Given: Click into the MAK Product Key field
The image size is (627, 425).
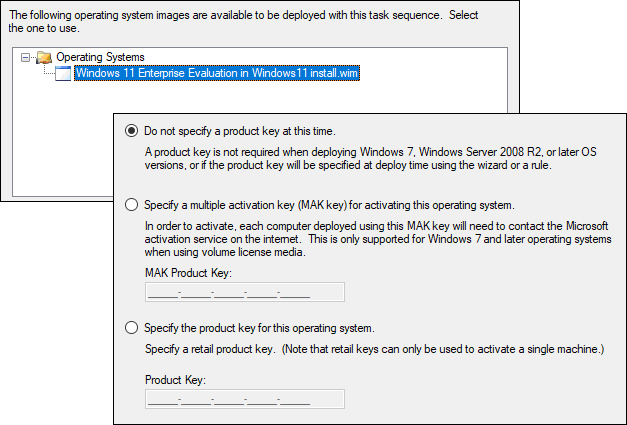Looking at the screenshot, I should point(245,292).
